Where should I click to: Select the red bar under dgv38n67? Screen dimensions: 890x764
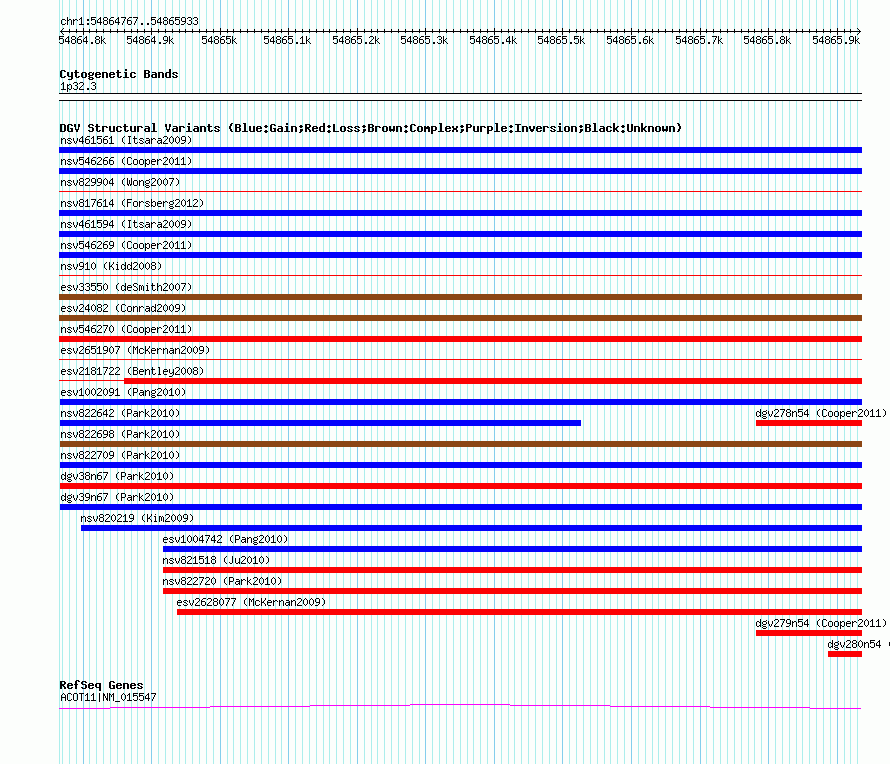460,486
